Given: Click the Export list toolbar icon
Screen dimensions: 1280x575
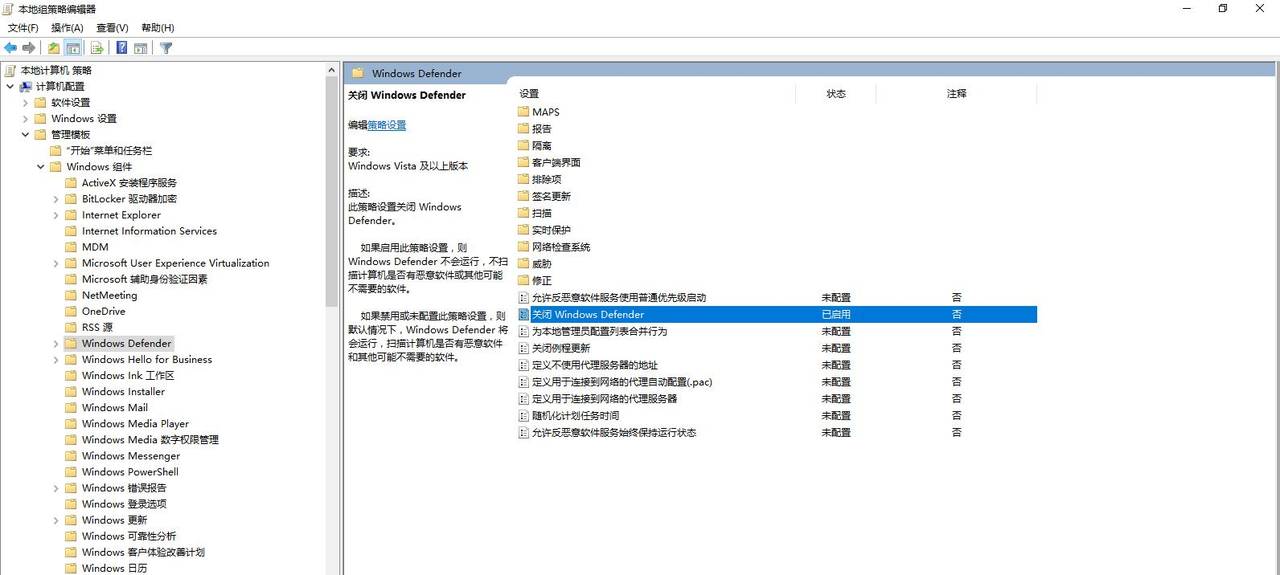Looking at the screenshot, I should coord(97,48).
